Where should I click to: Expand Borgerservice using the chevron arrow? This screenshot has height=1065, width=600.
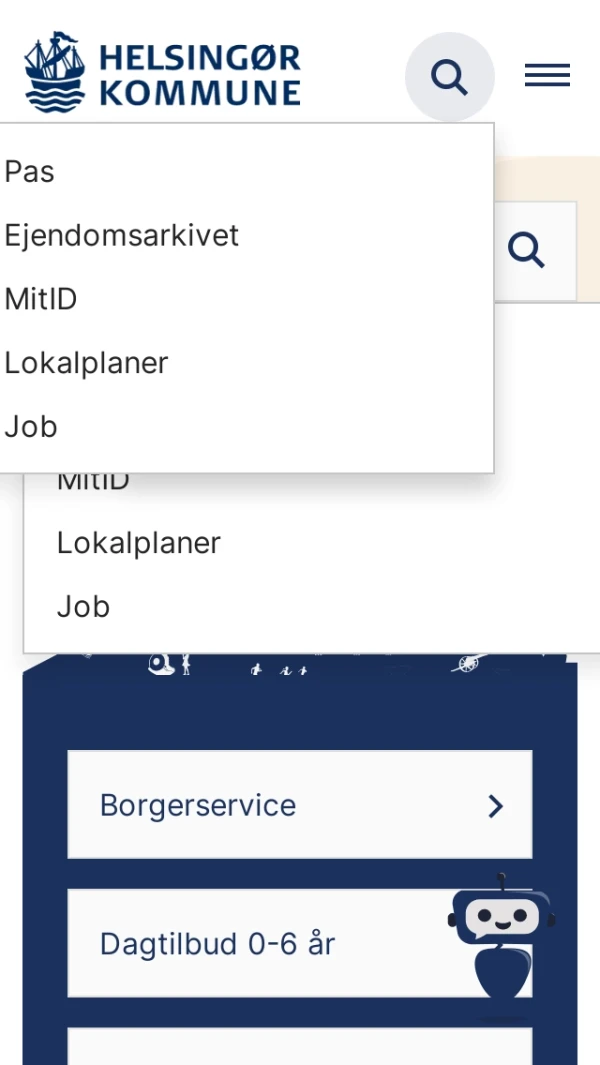(x=494, y=805)
